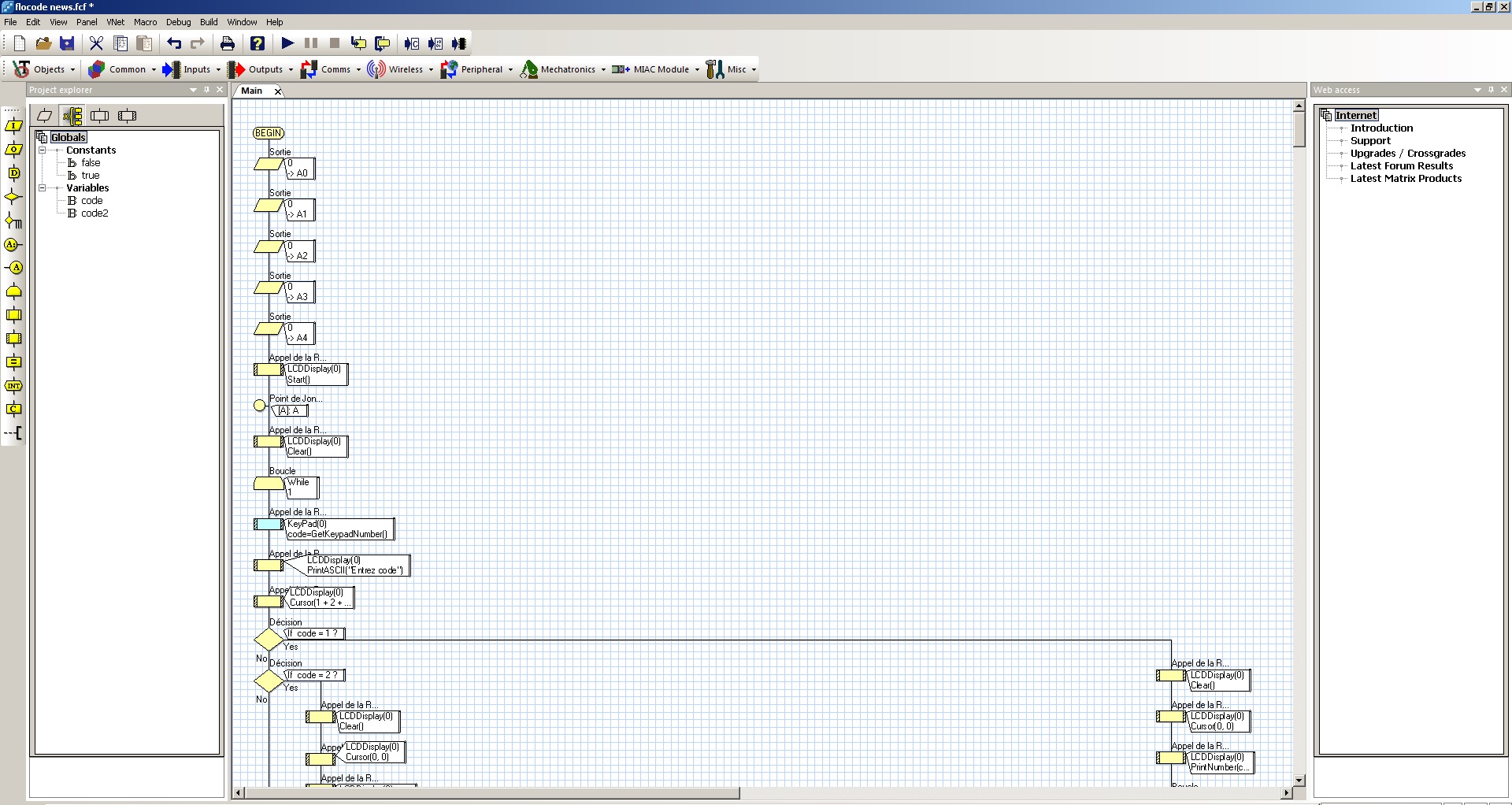
Task: Toggle auto-hide pin on Project explorer
Action: point(207,90)
